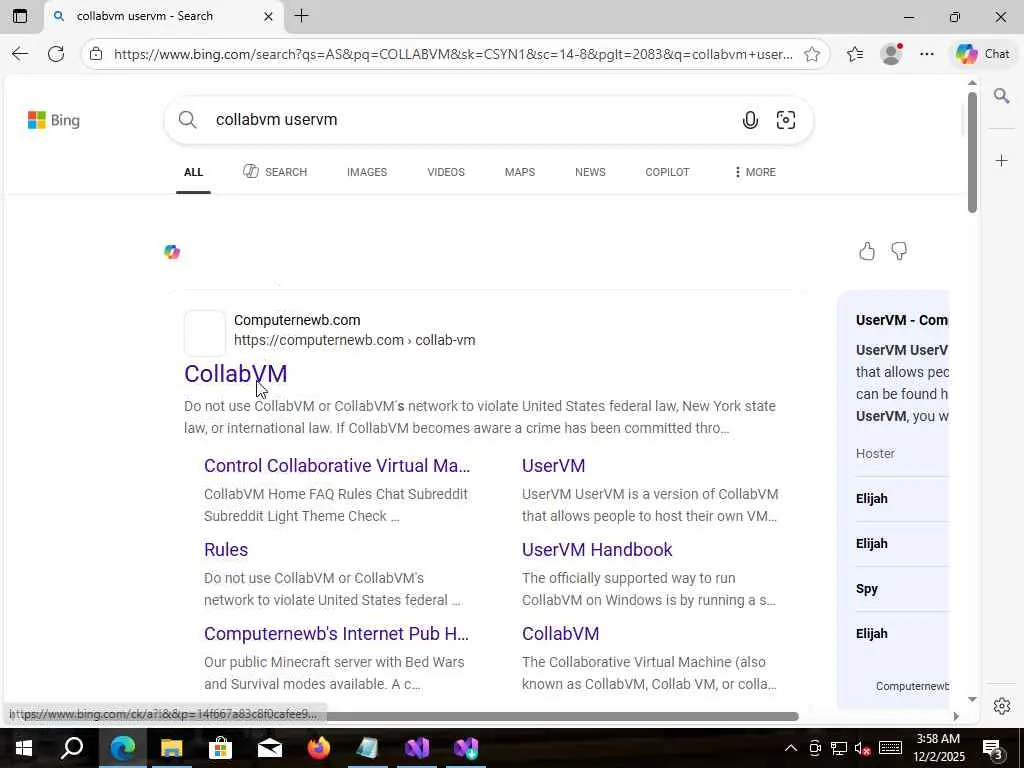Click the horizontal page scrollbar thumb

(x=562, y=716)
